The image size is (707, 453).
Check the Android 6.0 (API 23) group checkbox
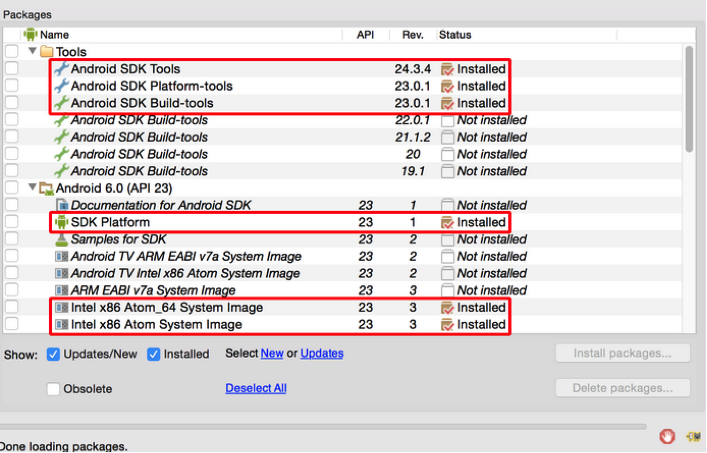click(12, 188)
